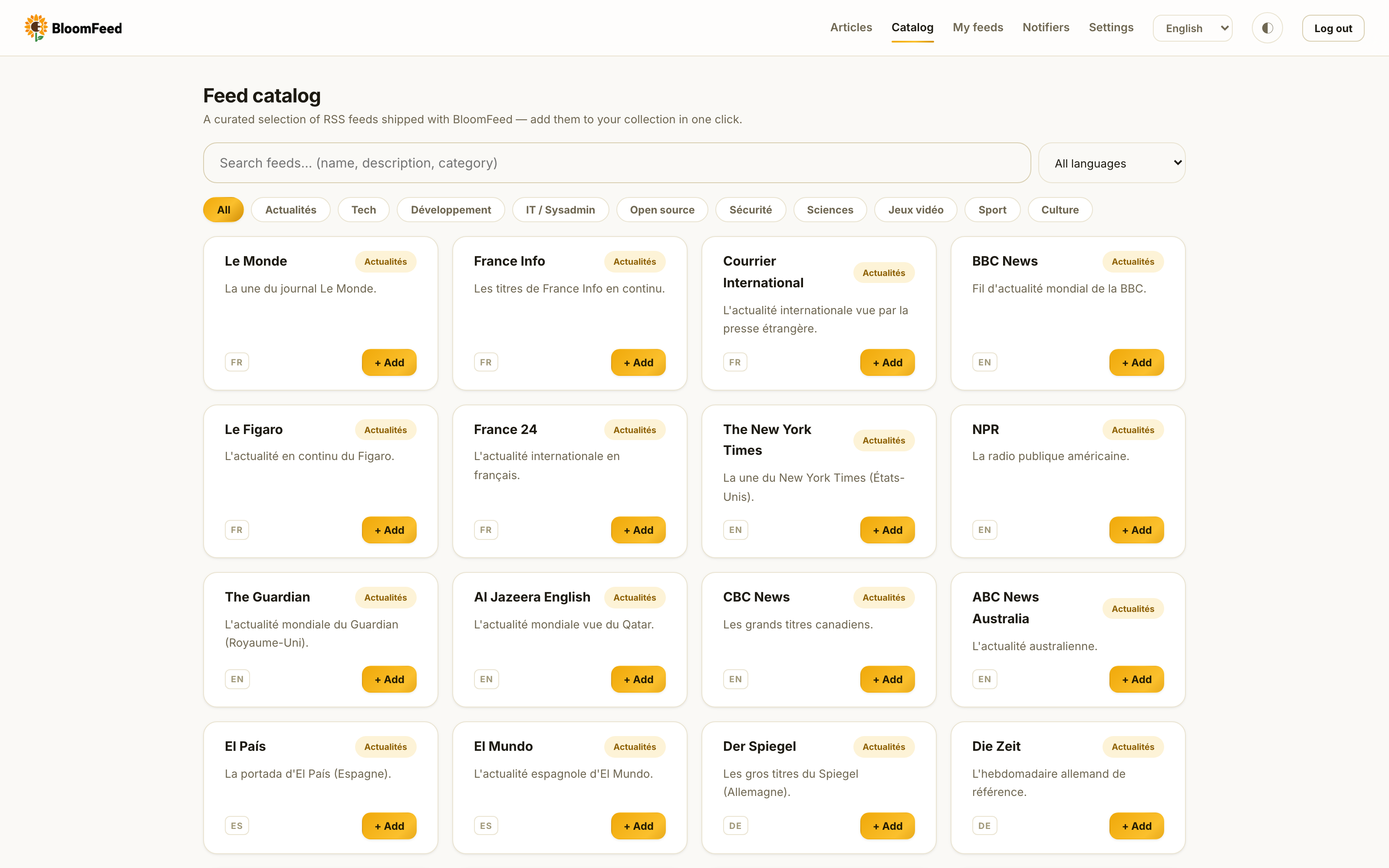The height and width of the screenshot is (868, 1389).
Task: Filter the catalog by Culture
Action: point(1060,210)
